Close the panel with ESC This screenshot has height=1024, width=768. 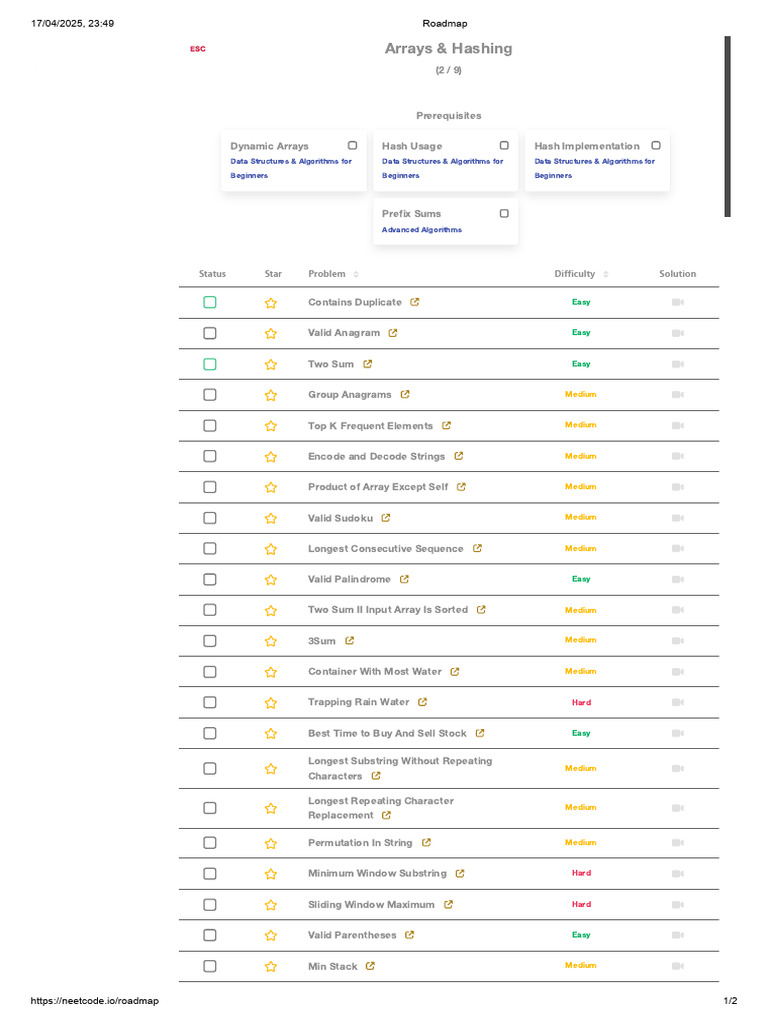click(x=198, y=49)
